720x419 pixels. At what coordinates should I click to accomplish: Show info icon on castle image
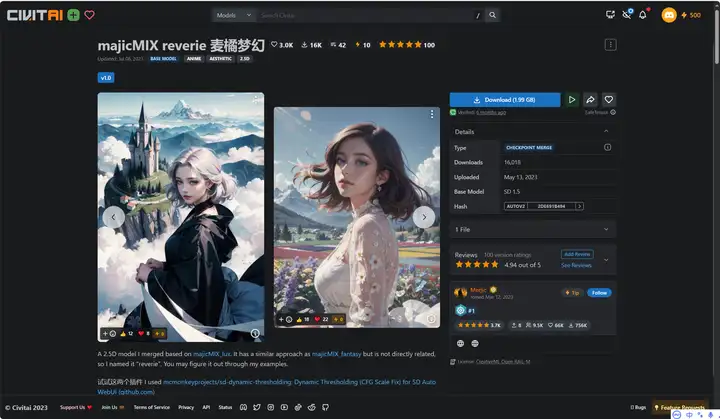(x=255, y=334)
